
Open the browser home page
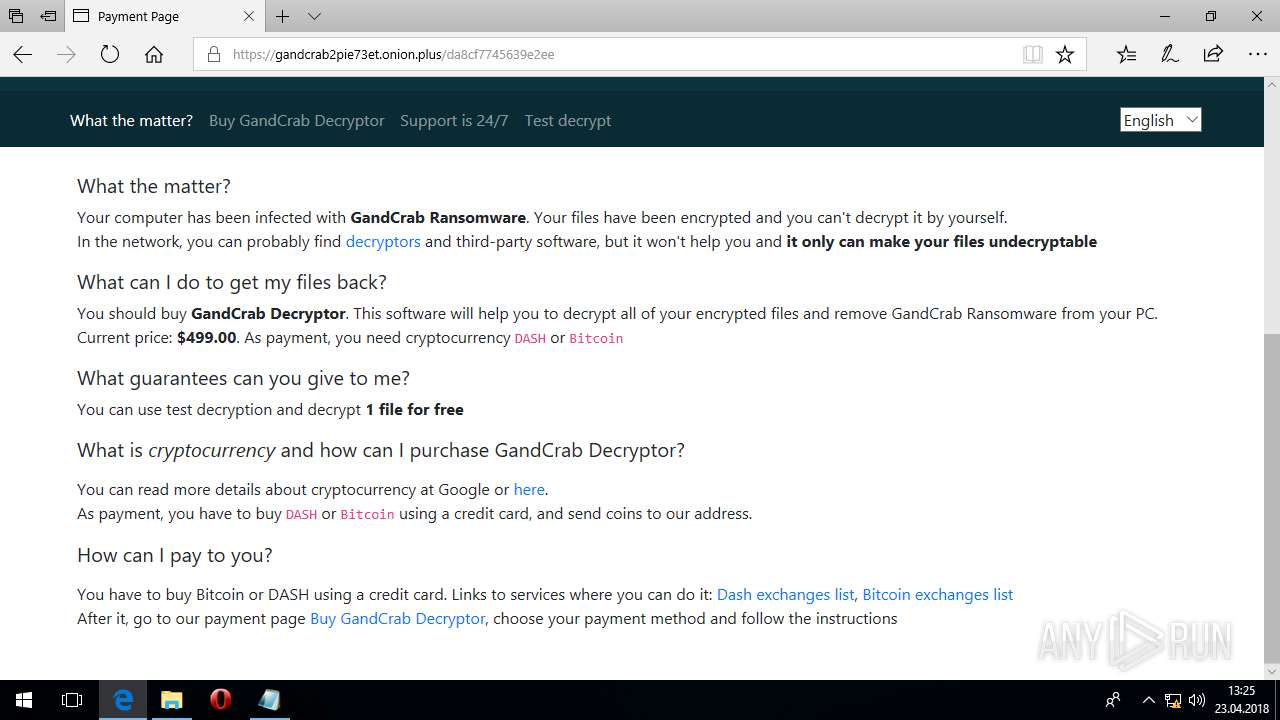[154, 55]
